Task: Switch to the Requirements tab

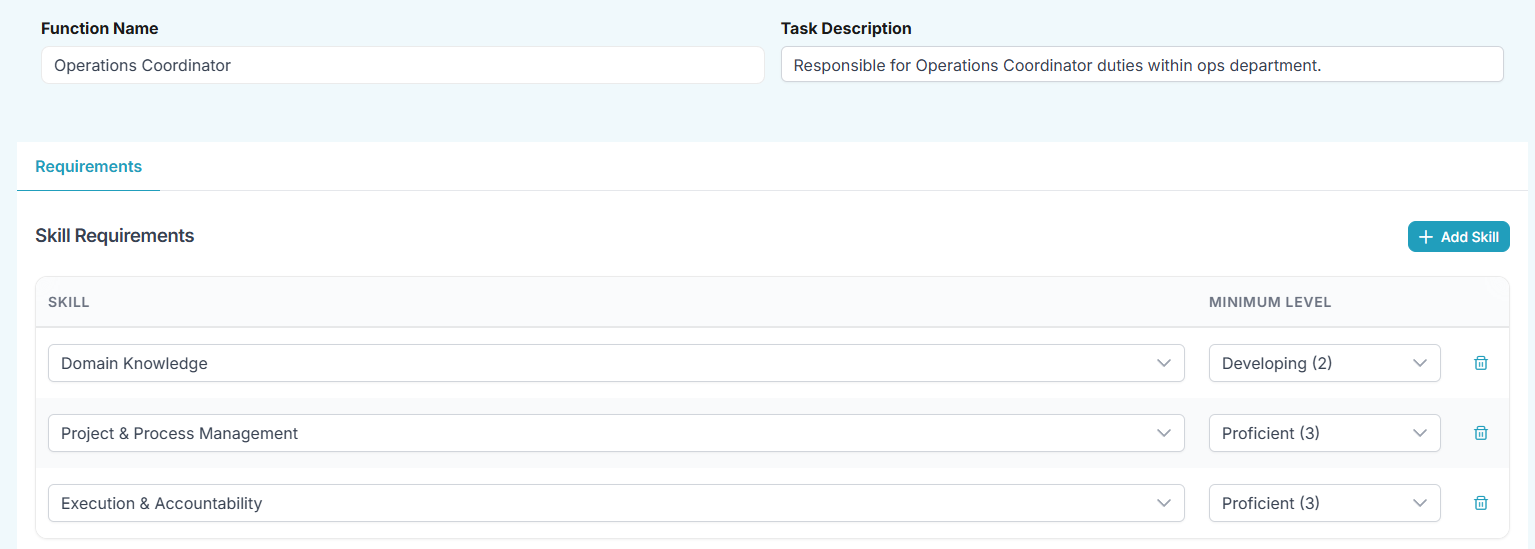Action: 88,166
